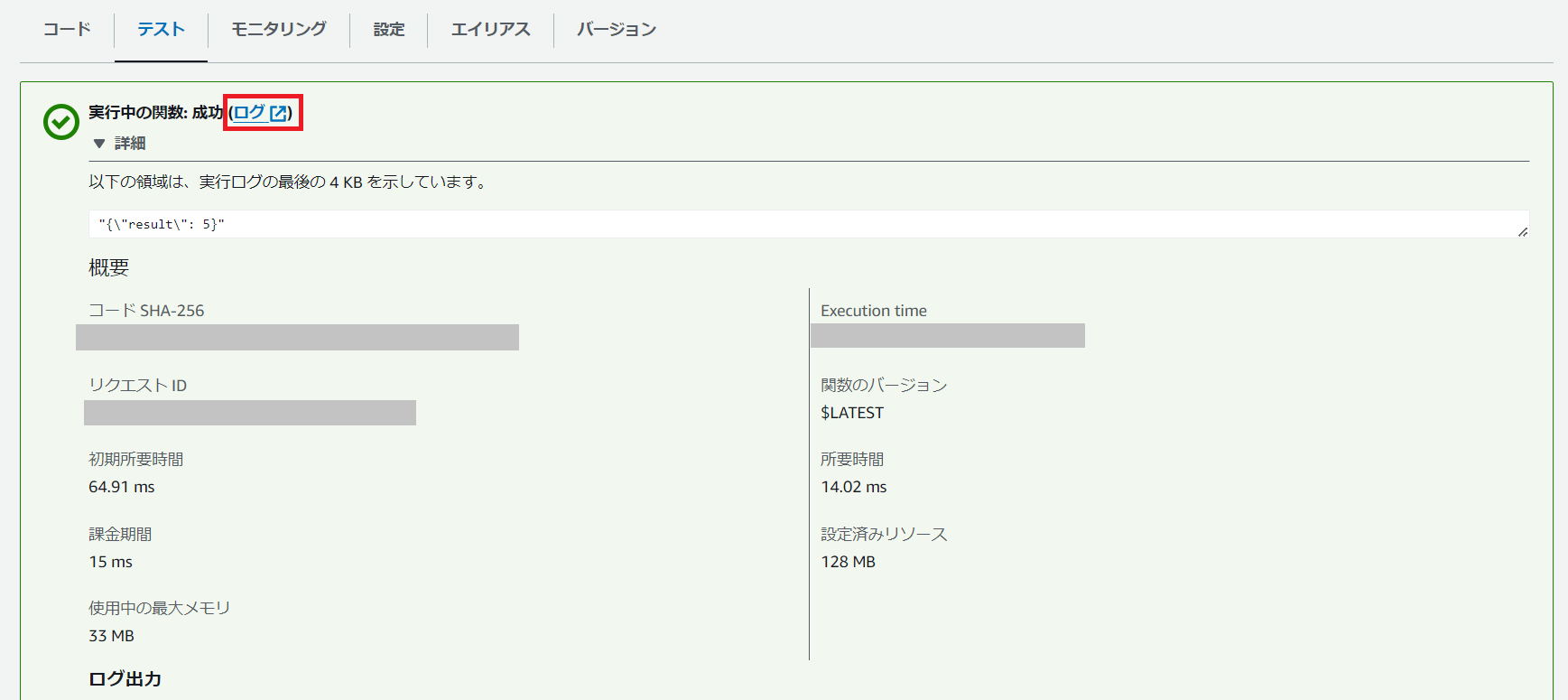Screen dimensions: 1568x700
Task: Click the 概要 section heading
Action: (108, 267)
